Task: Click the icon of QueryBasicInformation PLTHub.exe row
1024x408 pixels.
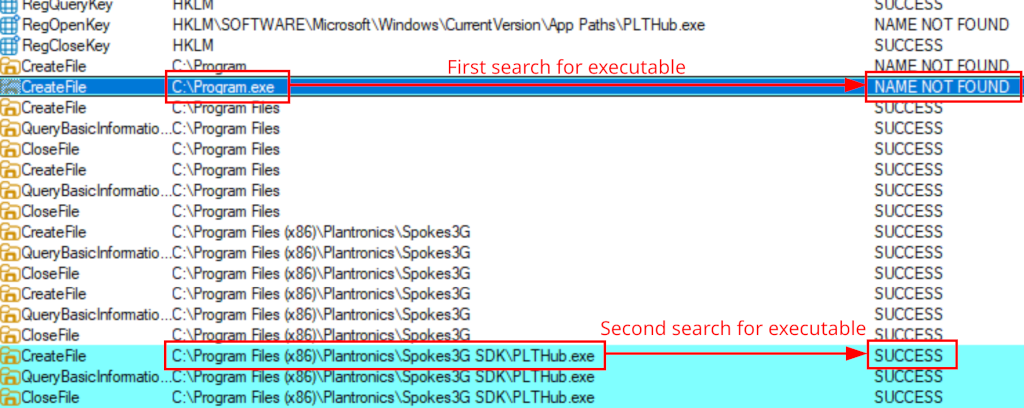Action: coord(10,377)
